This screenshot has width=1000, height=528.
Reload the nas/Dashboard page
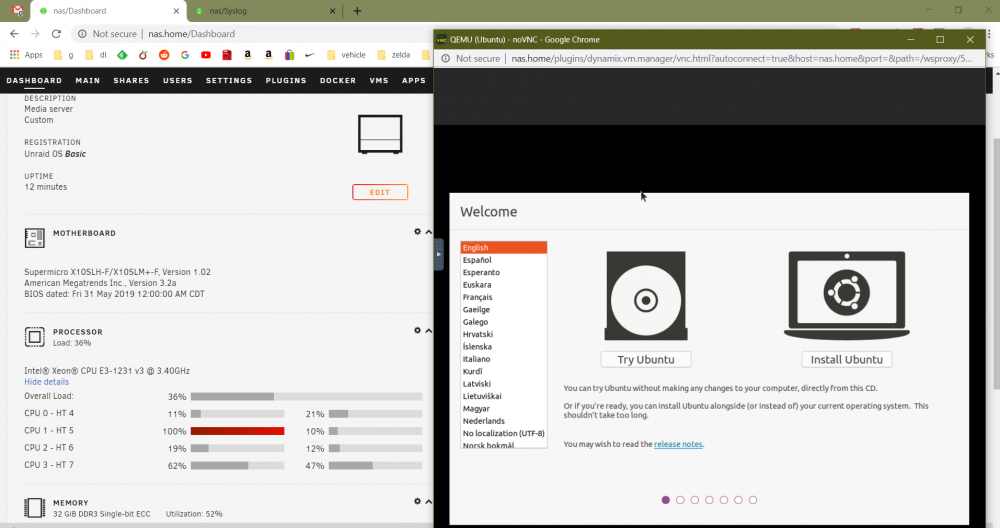point(56,34)
